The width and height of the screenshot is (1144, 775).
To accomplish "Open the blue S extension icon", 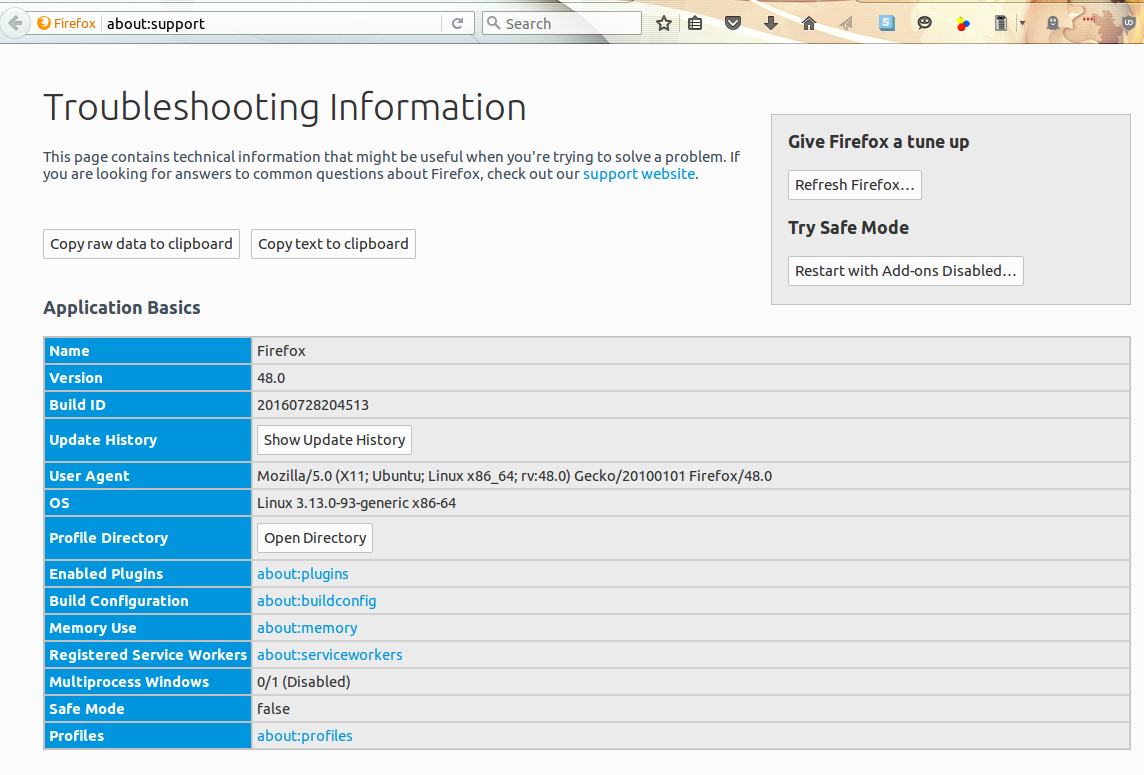I will point(886,23).
